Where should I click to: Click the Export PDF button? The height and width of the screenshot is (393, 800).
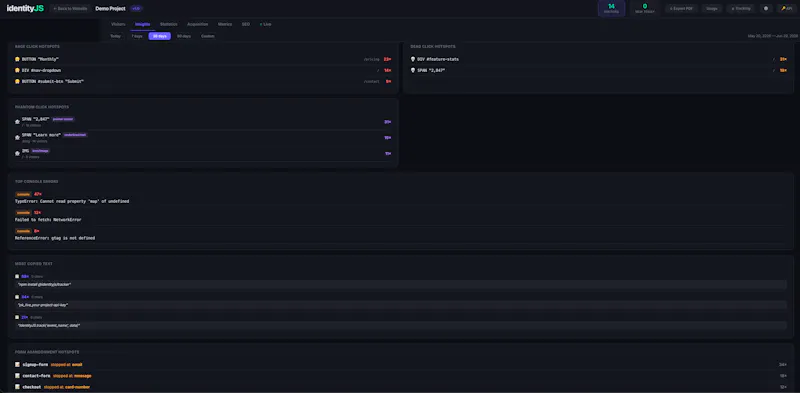tap(681, 9)
